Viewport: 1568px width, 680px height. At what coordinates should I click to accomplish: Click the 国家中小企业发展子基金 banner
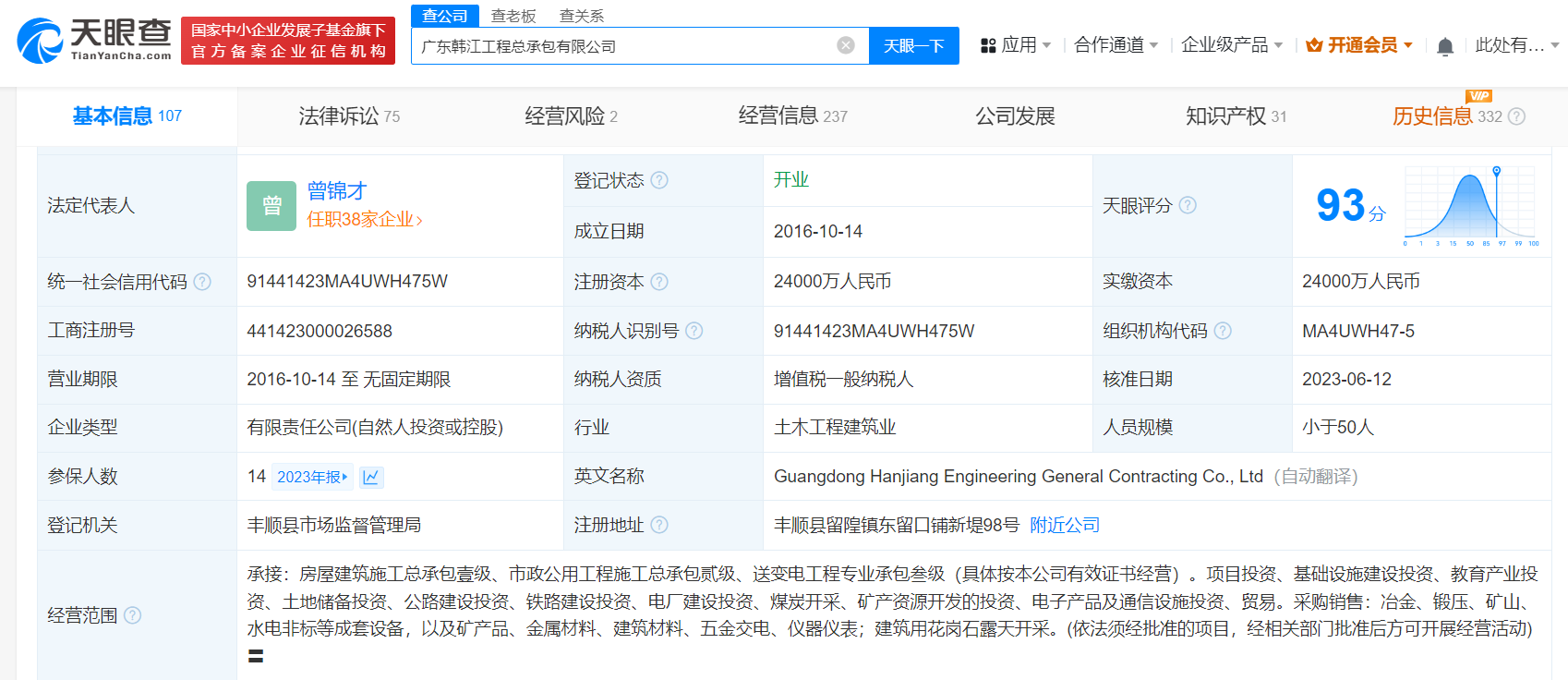point(288,41)
